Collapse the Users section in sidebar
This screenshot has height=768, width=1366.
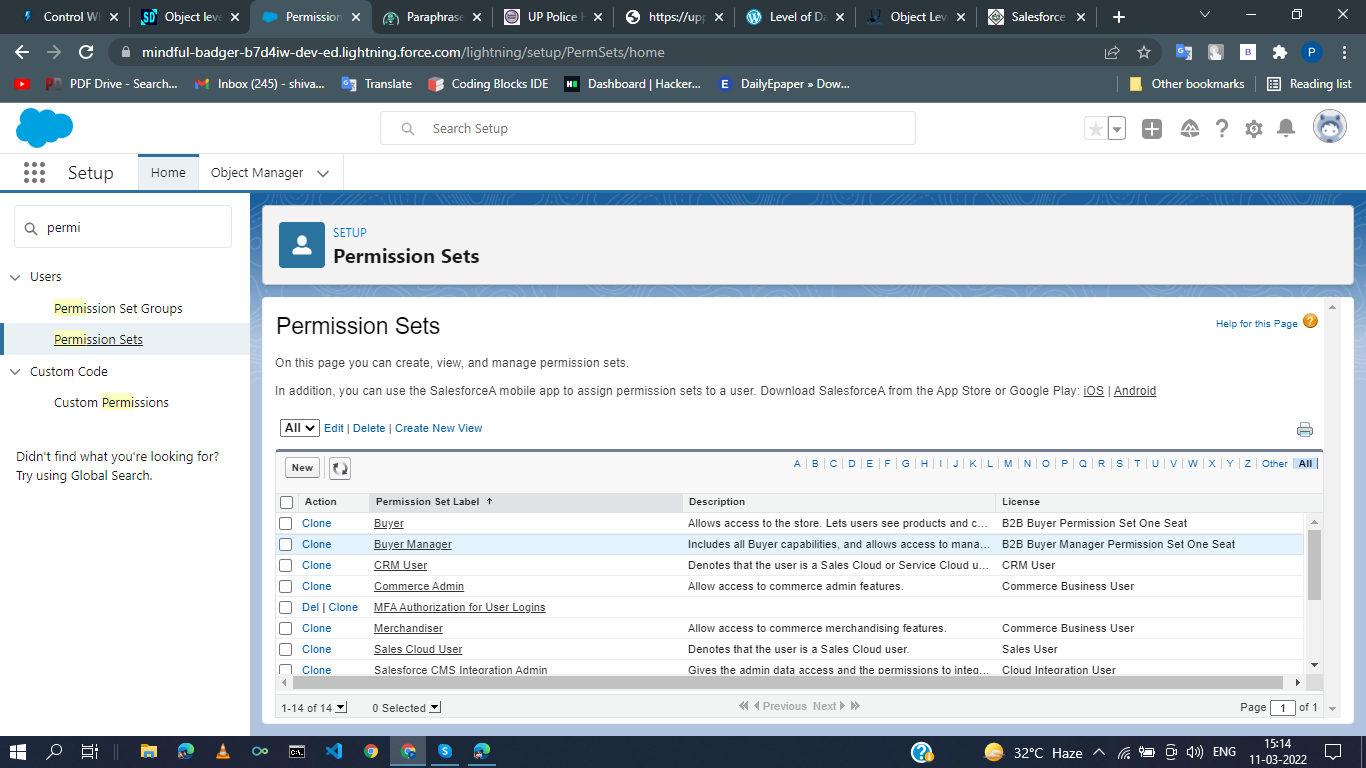pyautogui.click(x=15, y=277)
